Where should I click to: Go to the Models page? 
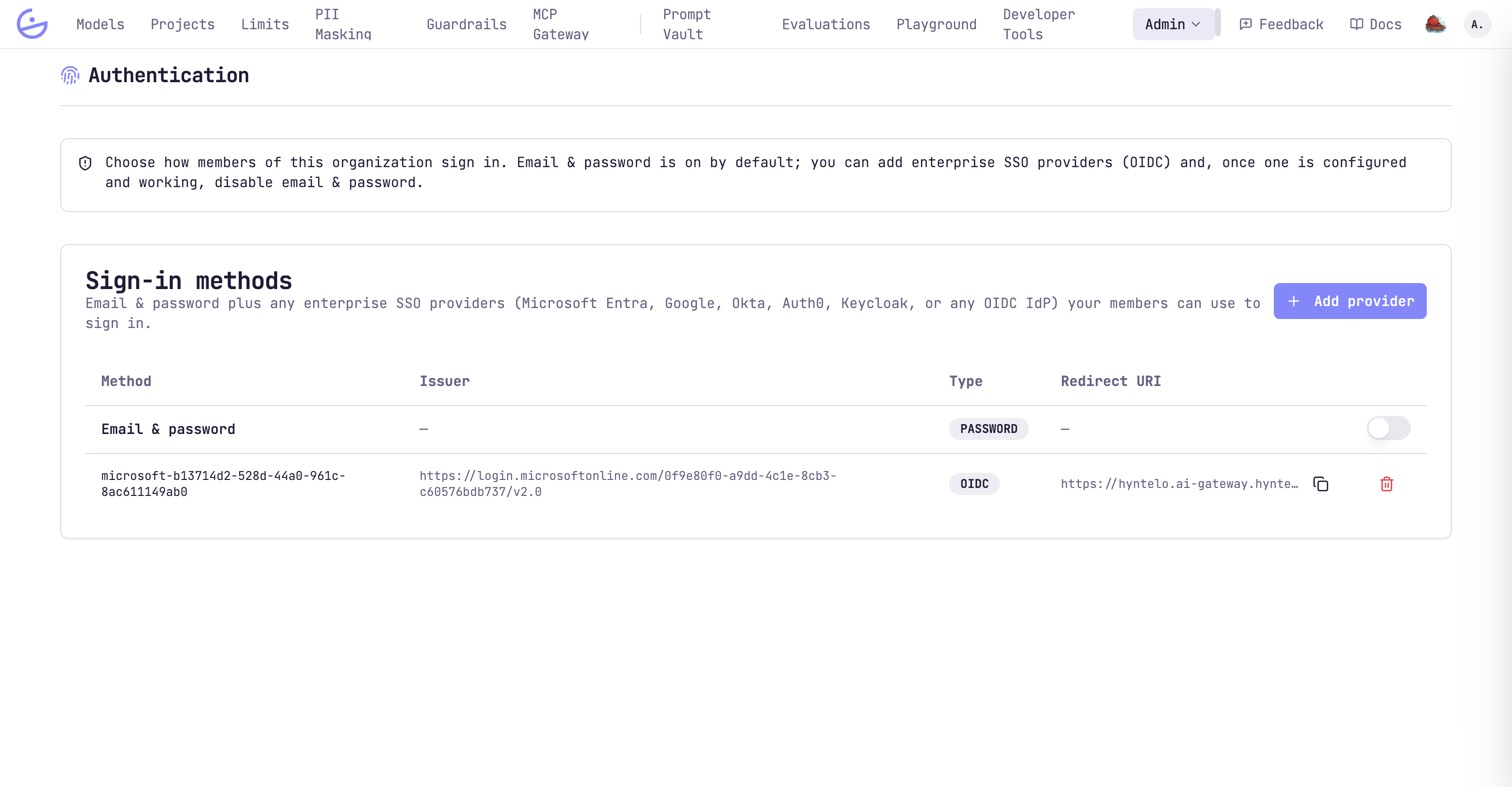(101, 24)
